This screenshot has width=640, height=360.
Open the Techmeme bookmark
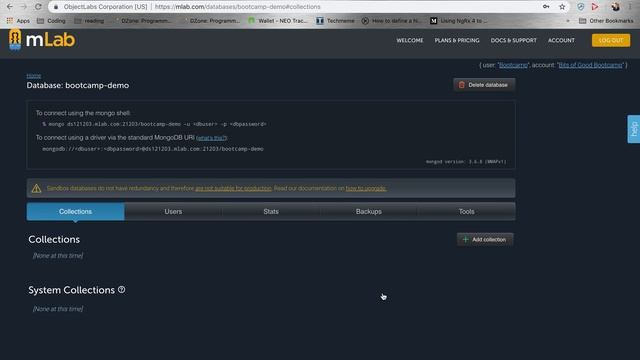point(336,20)
